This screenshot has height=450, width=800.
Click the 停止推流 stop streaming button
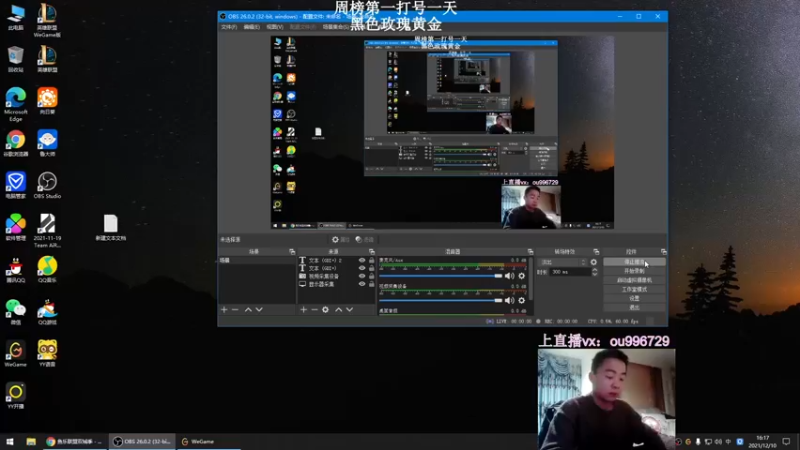pyautogui.click(x=634, y=262)
